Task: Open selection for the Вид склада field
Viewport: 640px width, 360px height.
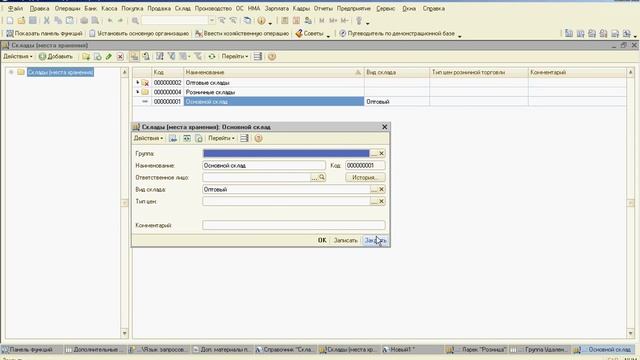Action: click(x=374, y=189)
